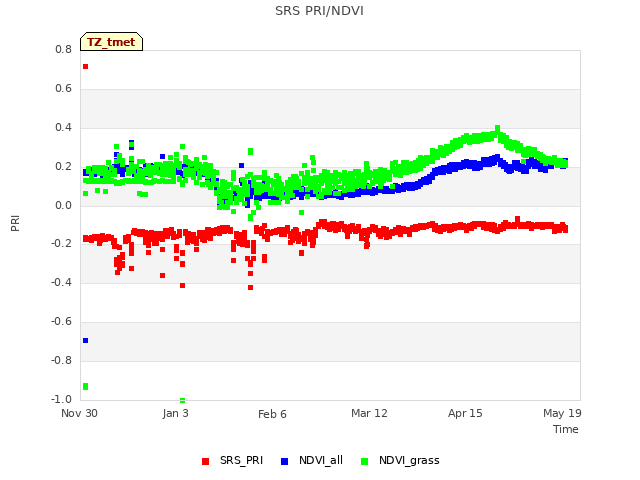Click the 0.6 y-axis tick label
Screen dimensions: 640x480
coord(63,89)
